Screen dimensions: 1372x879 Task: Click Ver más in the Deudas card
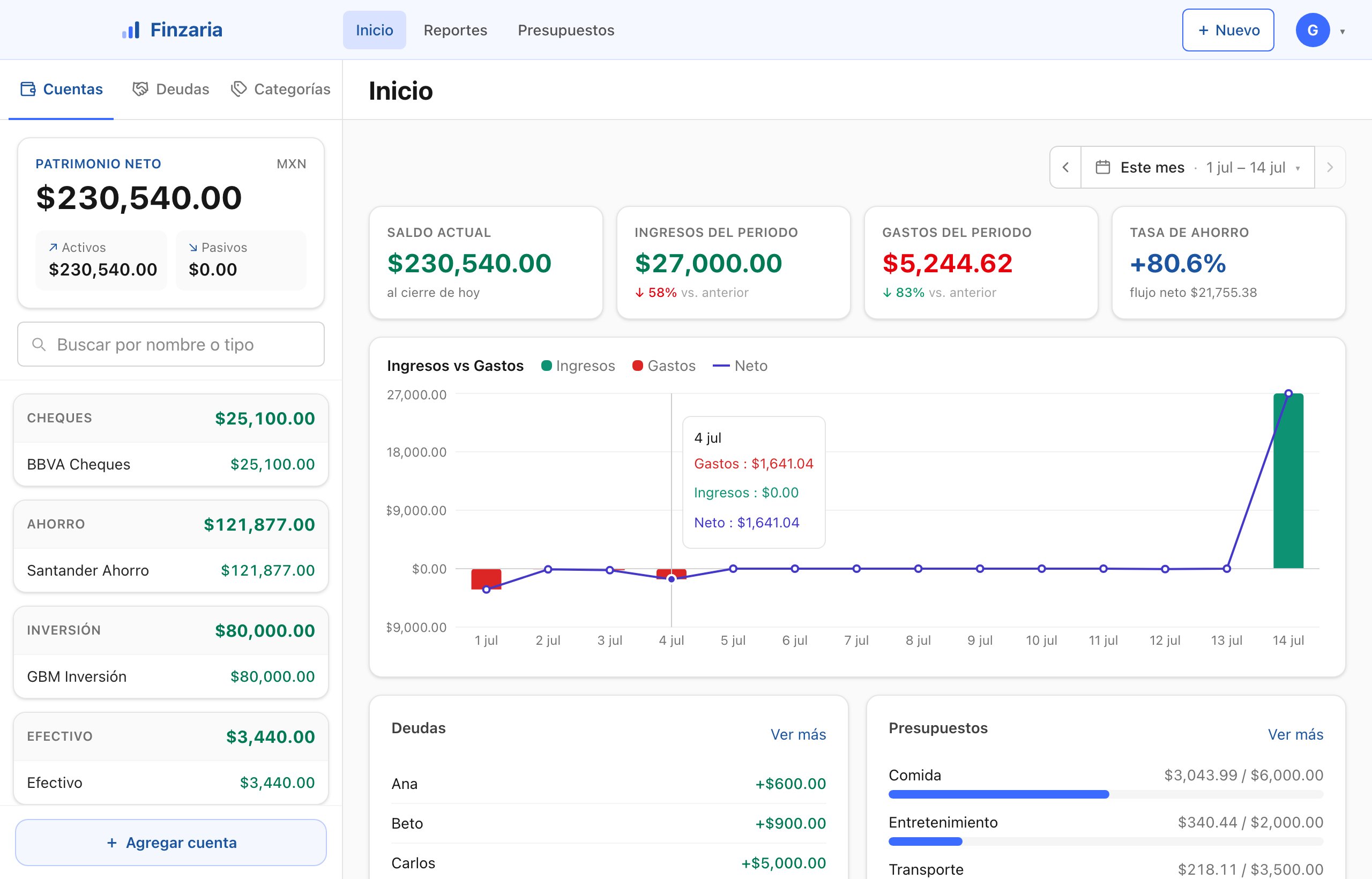click(798, 735)
